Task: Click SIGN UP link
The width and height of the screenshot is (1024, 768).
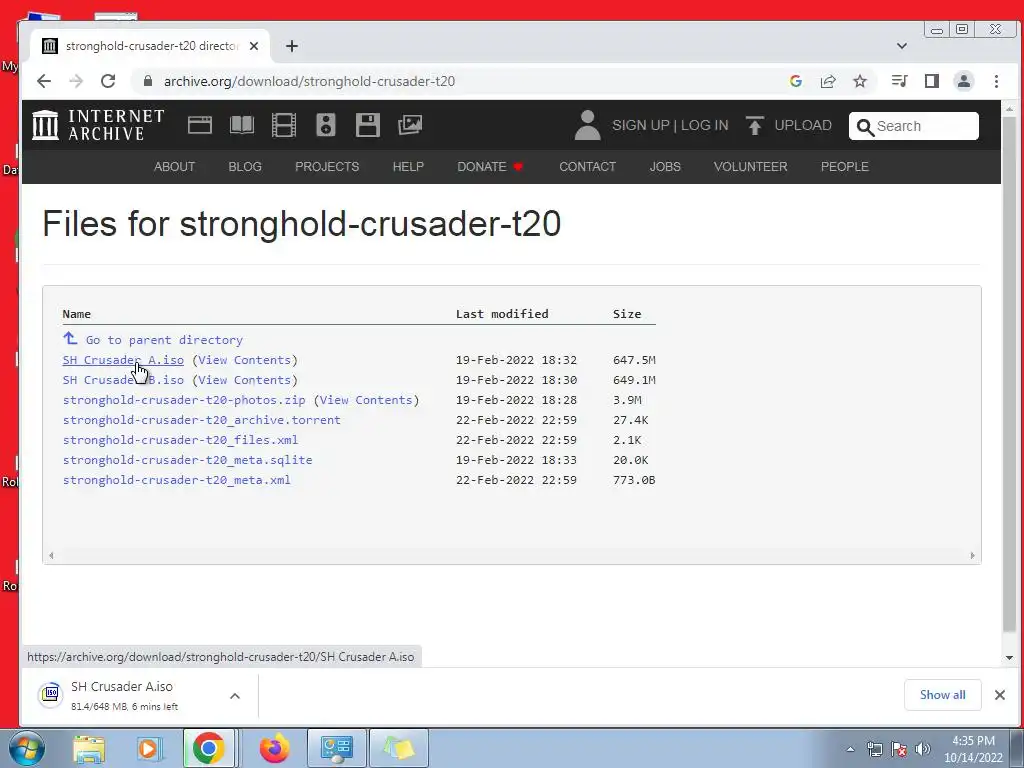Action: coord(640,125)
